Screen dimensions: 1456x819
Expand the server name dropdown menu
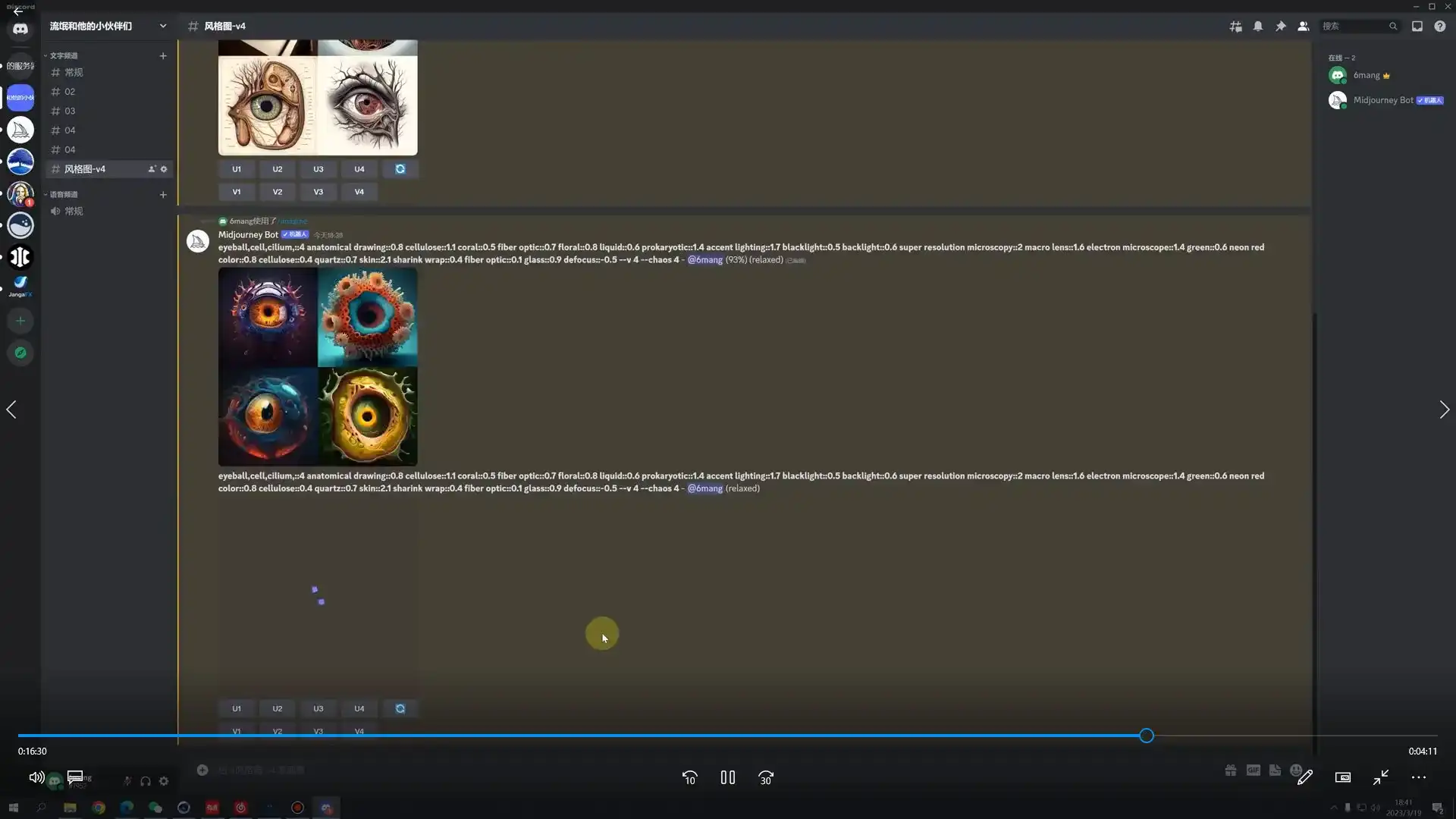[x=162, y=27]
